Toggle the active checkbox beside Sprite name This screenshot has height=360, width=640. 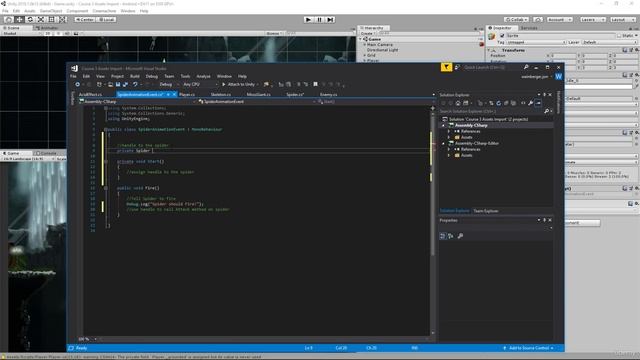coord(502,36)
